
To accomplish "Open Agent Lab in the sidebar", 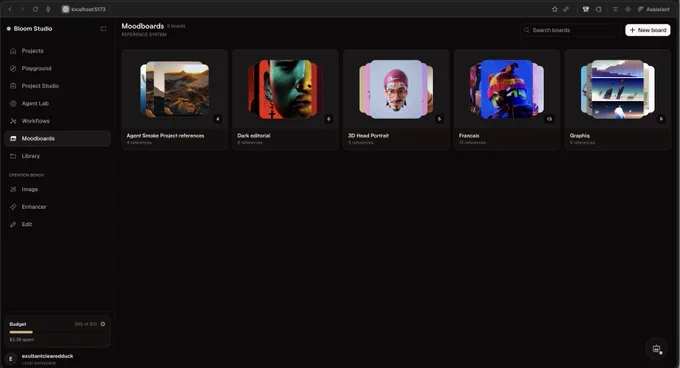I will (x=57, y=103).
